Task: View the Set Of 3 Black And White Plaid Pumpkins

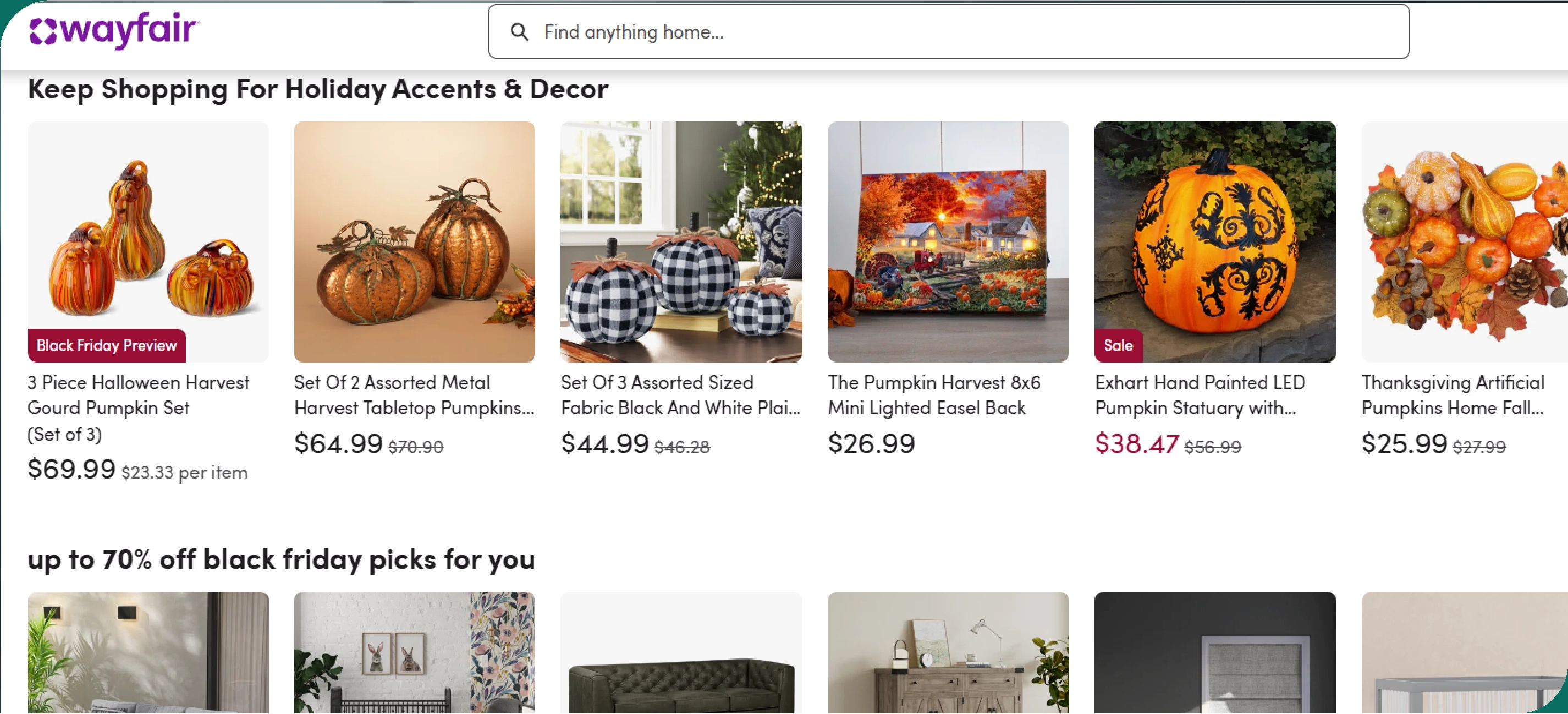Action: [657, 394]
